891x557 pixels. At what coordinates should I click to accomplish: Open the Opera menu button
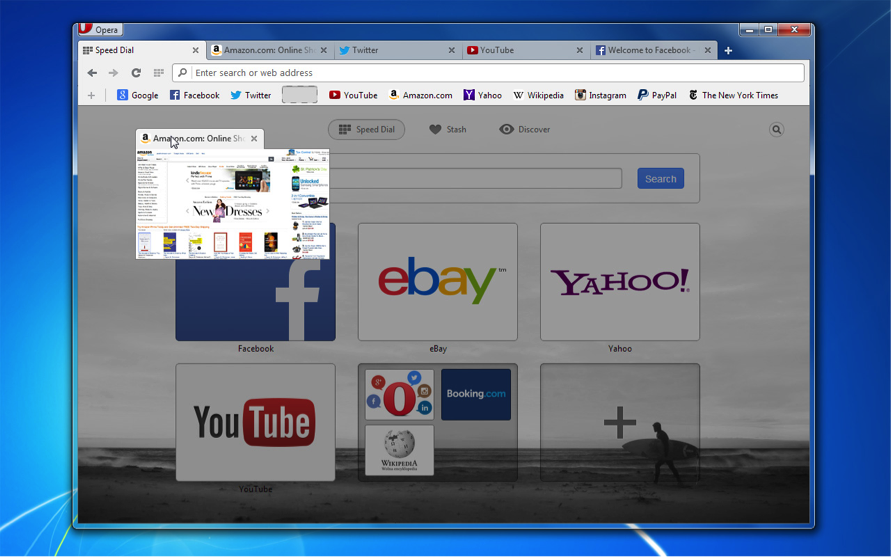[101, 30]
